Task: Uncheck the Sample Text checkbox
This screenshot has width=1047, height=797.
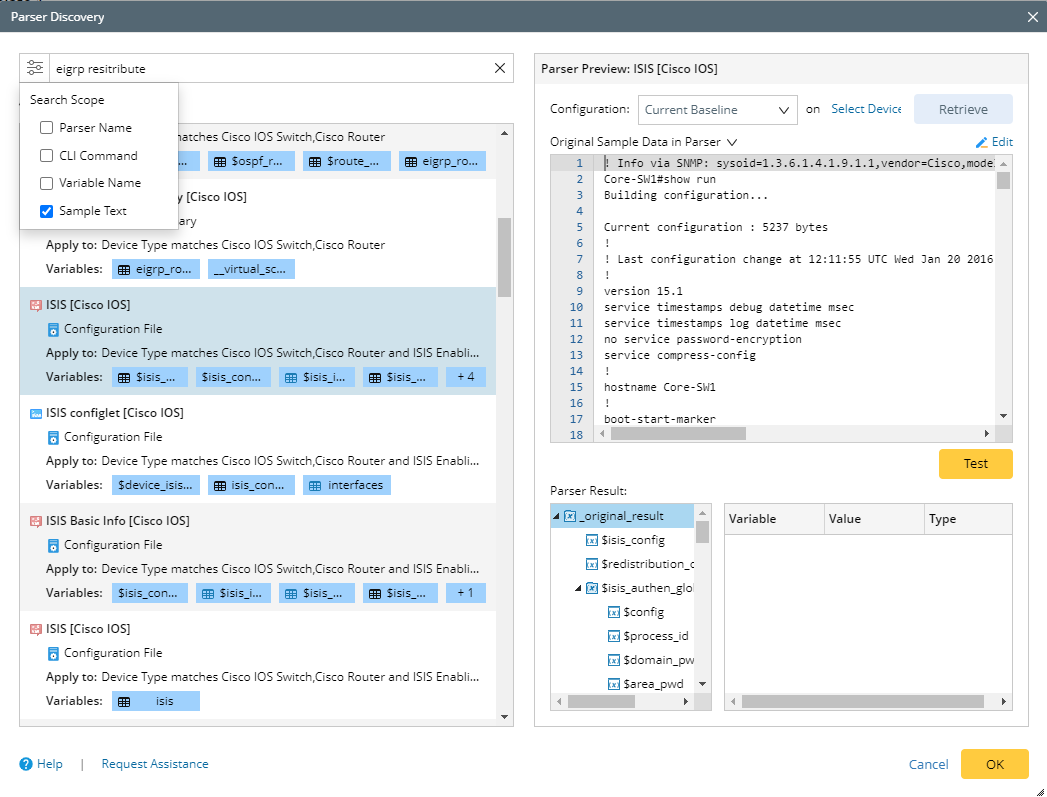Action: pos(47,211)
